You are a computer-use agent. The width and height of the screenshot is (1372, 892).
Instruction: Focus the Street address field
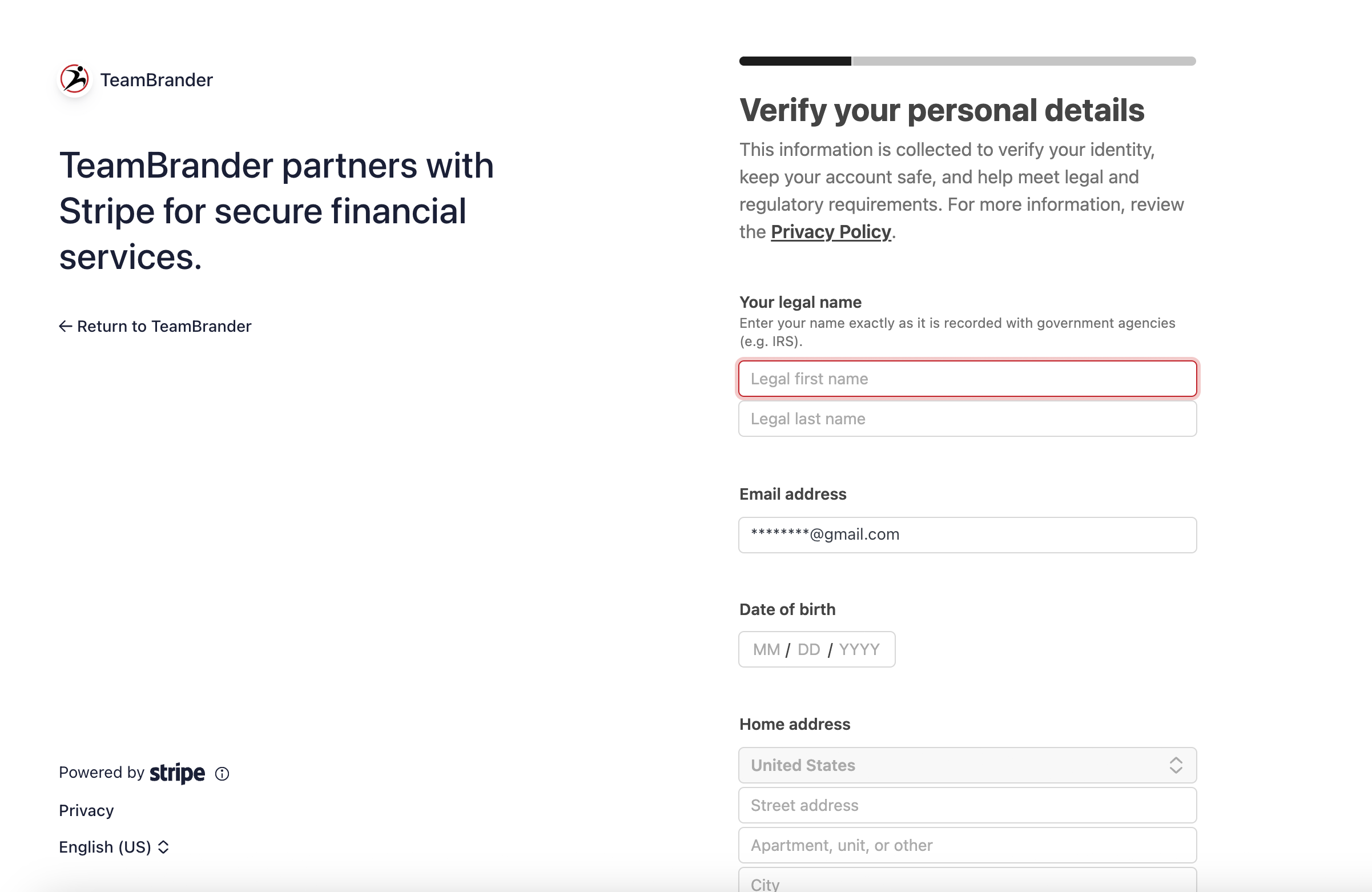click(967, 805)
